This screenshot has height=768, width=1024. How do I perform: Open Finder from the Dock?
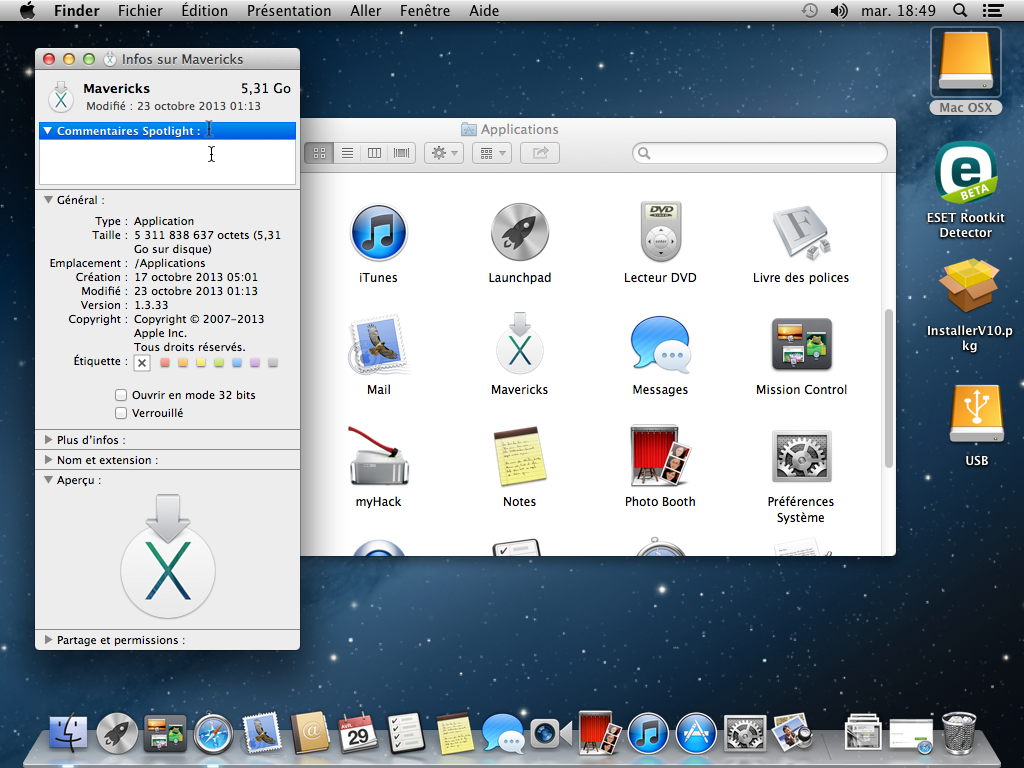(69, 733)
